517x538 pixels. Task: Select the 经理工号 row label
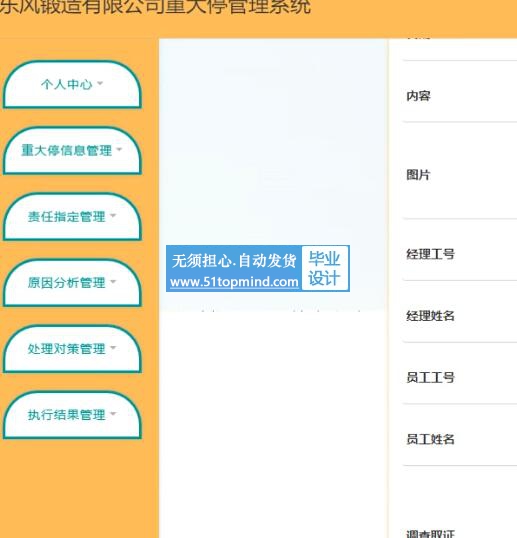pyautogui.click(x=431, y=254)
